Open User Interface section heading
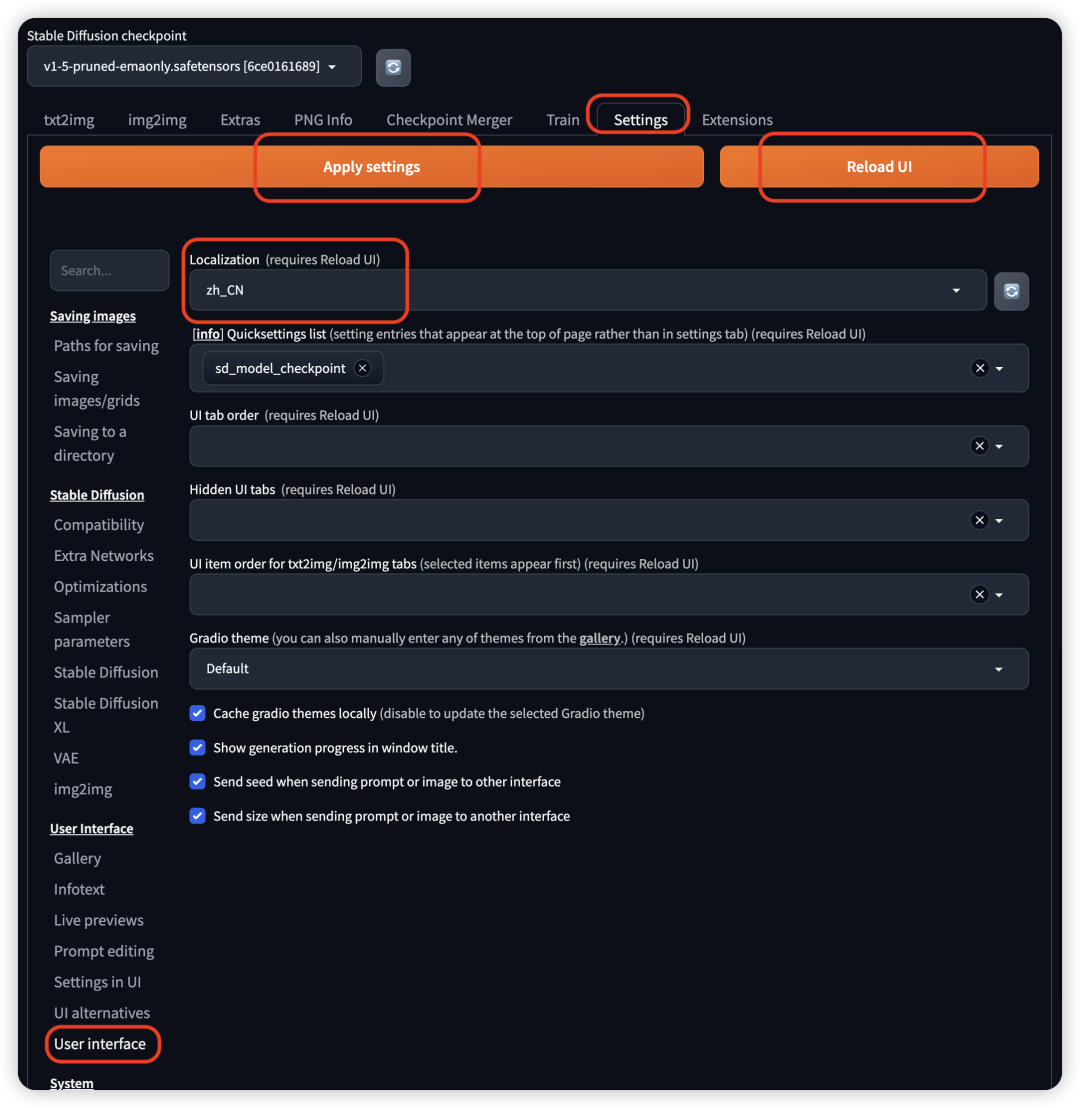The height and width of the screenshot is (1108, 1080). [x=91, y=828]
